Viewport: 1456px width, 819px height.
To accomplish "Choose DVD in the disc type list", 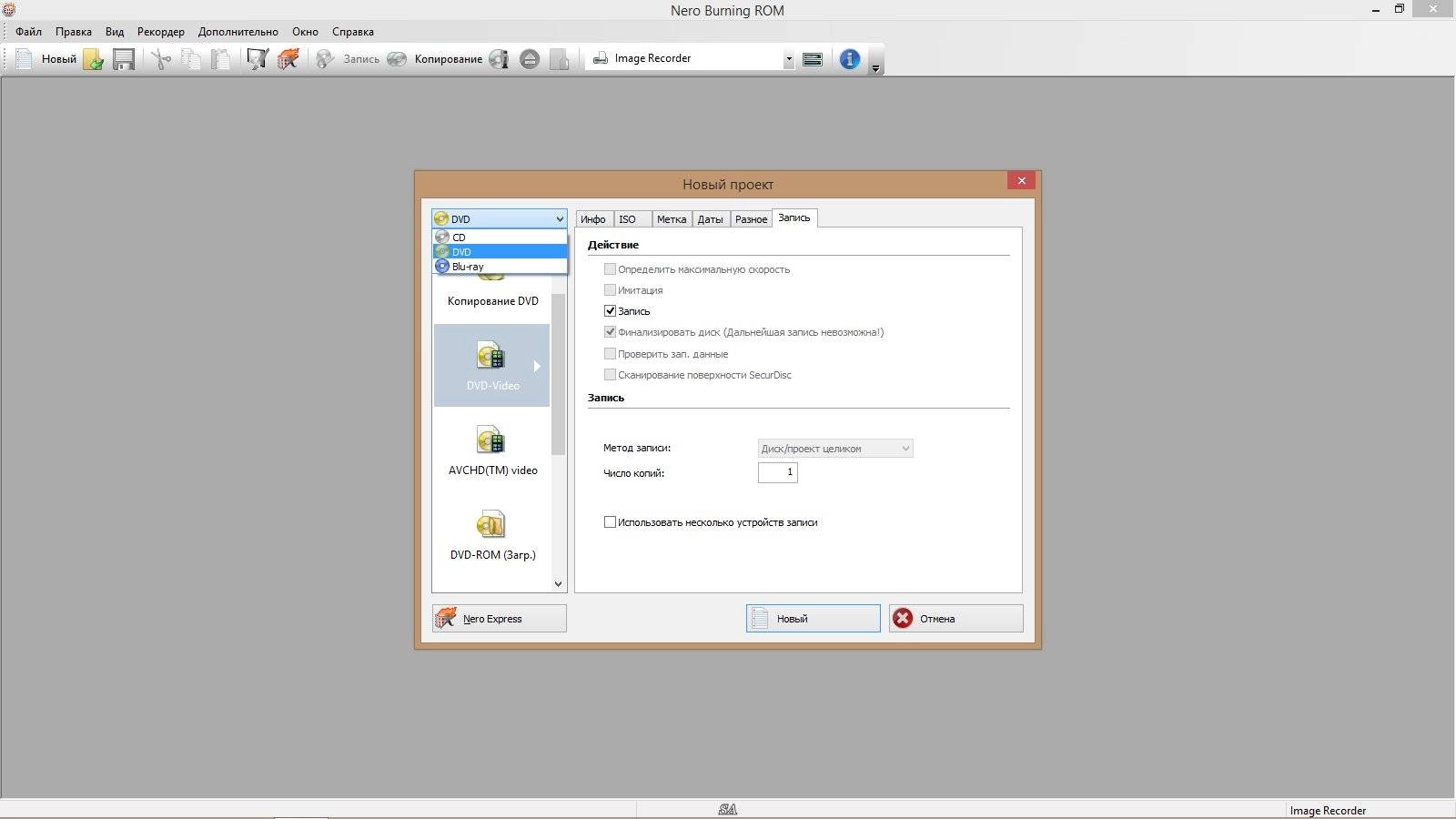I will pyautogui.click(x=500, y=252).
